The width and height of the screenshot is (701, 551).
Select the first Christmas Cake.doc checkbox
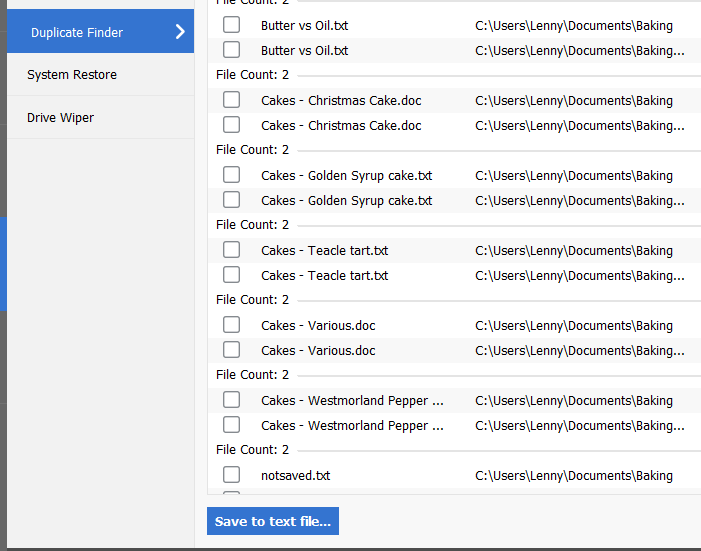(231, 100)
